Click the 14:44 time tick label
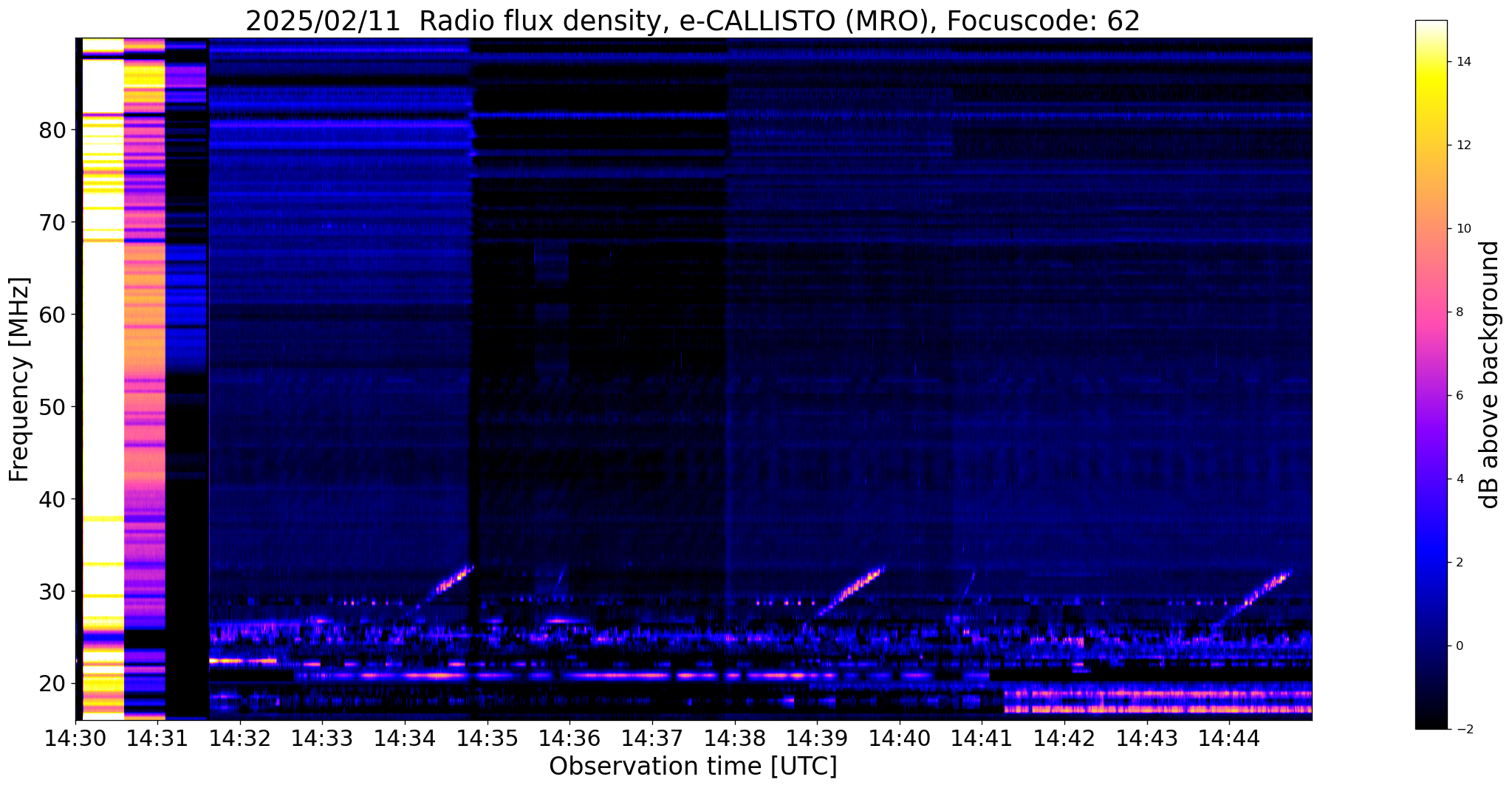 pos(1229,737)
